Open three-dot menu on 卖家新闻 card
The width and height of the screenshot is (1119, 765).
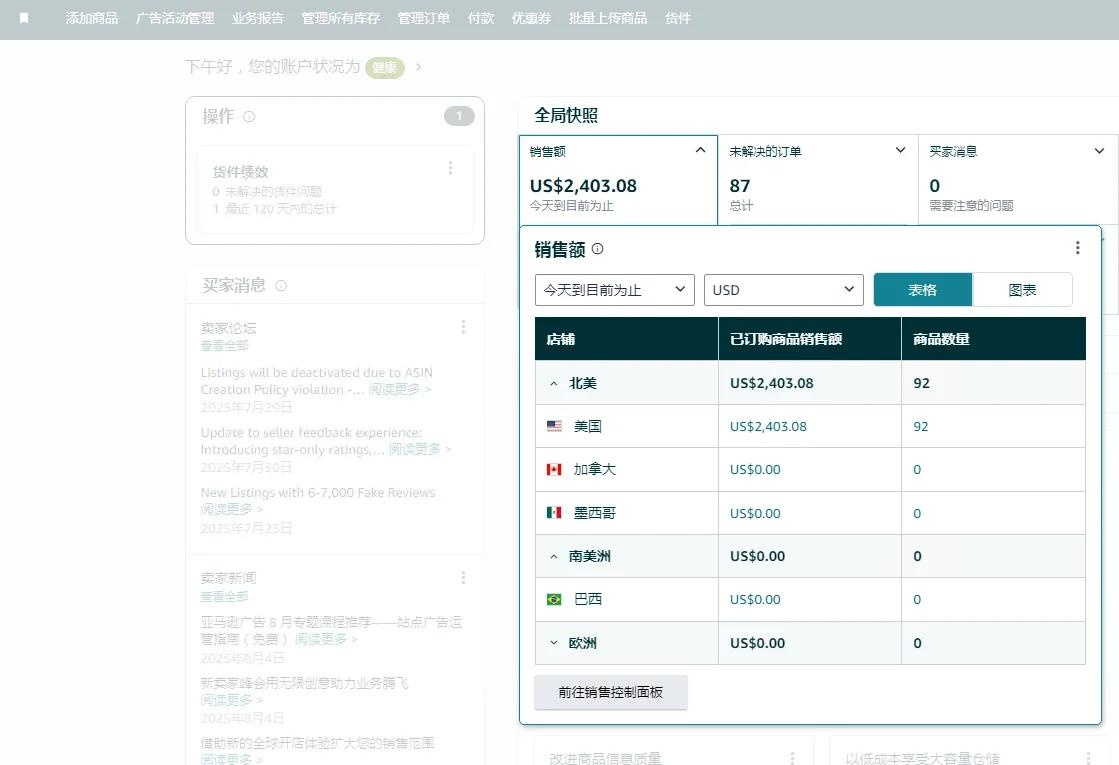463,577
